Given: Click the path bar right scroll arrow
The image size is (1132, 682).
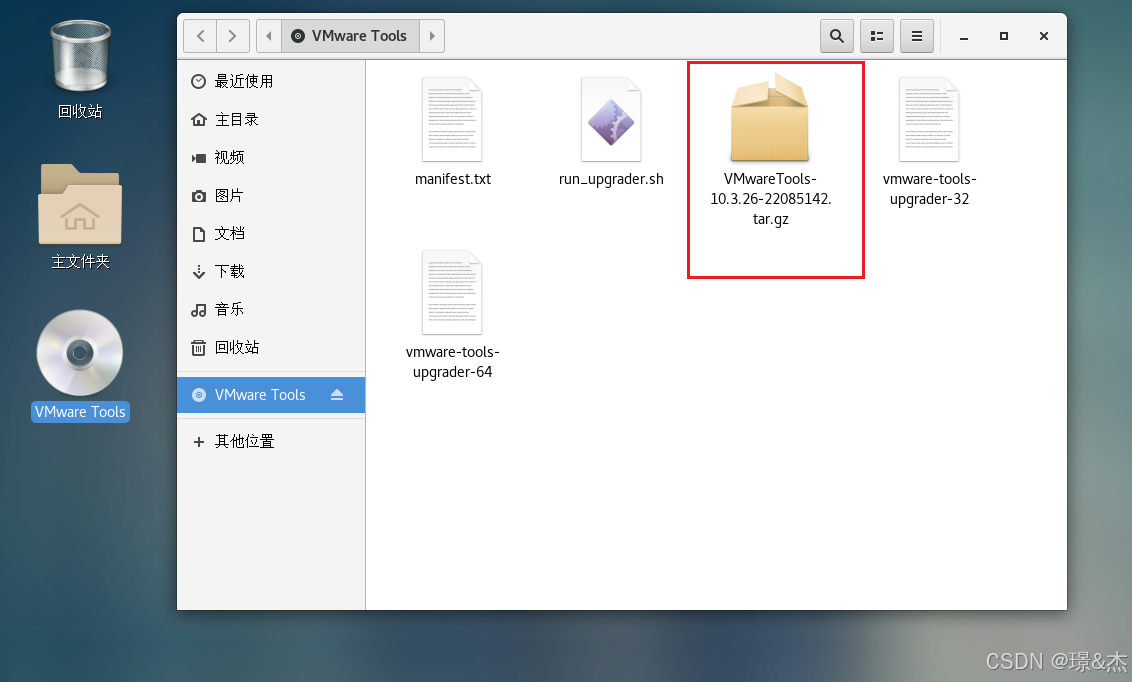Looking at the screenshot, I should click(x=432, y=36).
